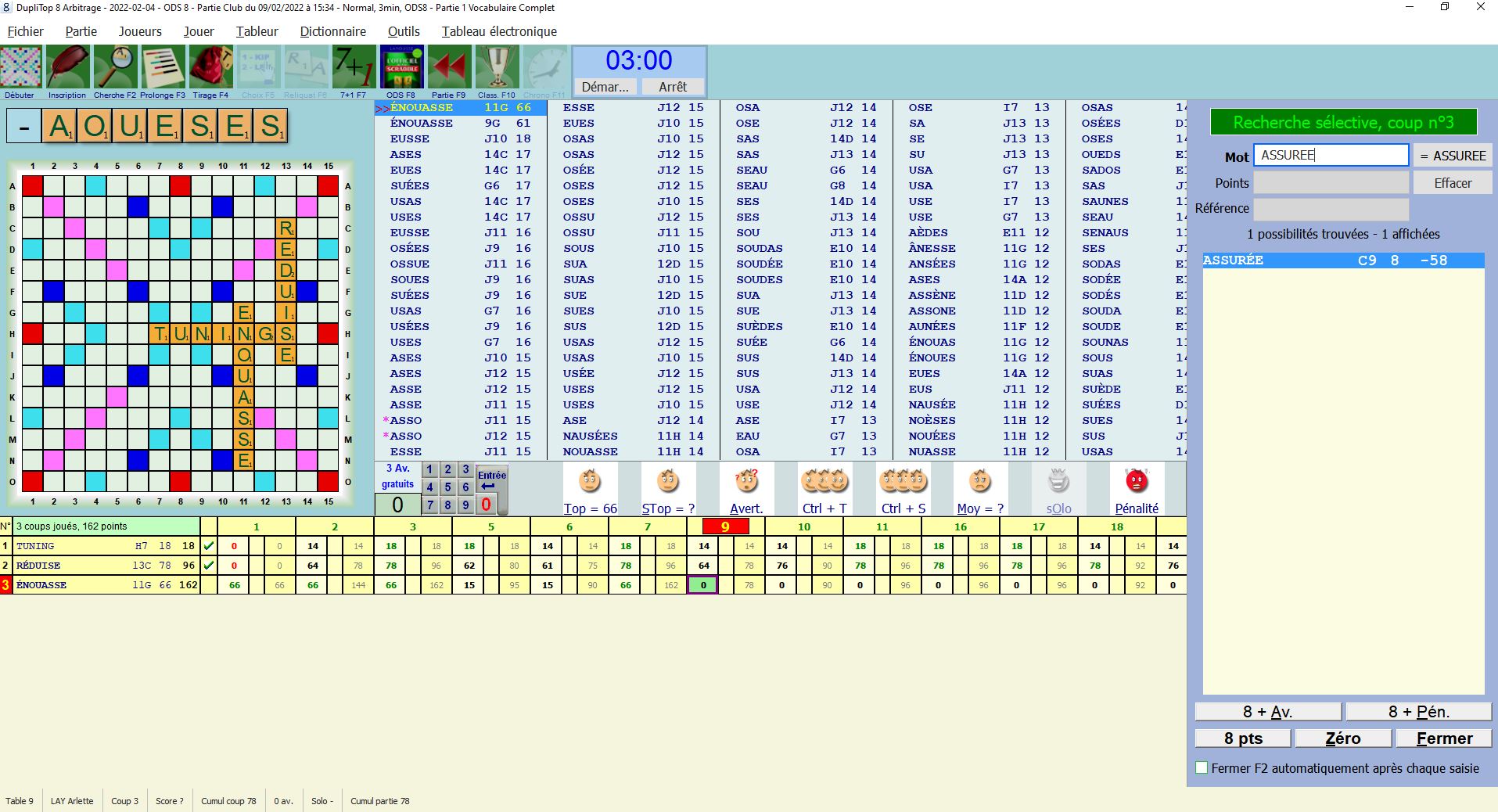This screenshot has height=812, width=1498.
Task: Open the Dictionnaire menu
Action: coord(332,31)
